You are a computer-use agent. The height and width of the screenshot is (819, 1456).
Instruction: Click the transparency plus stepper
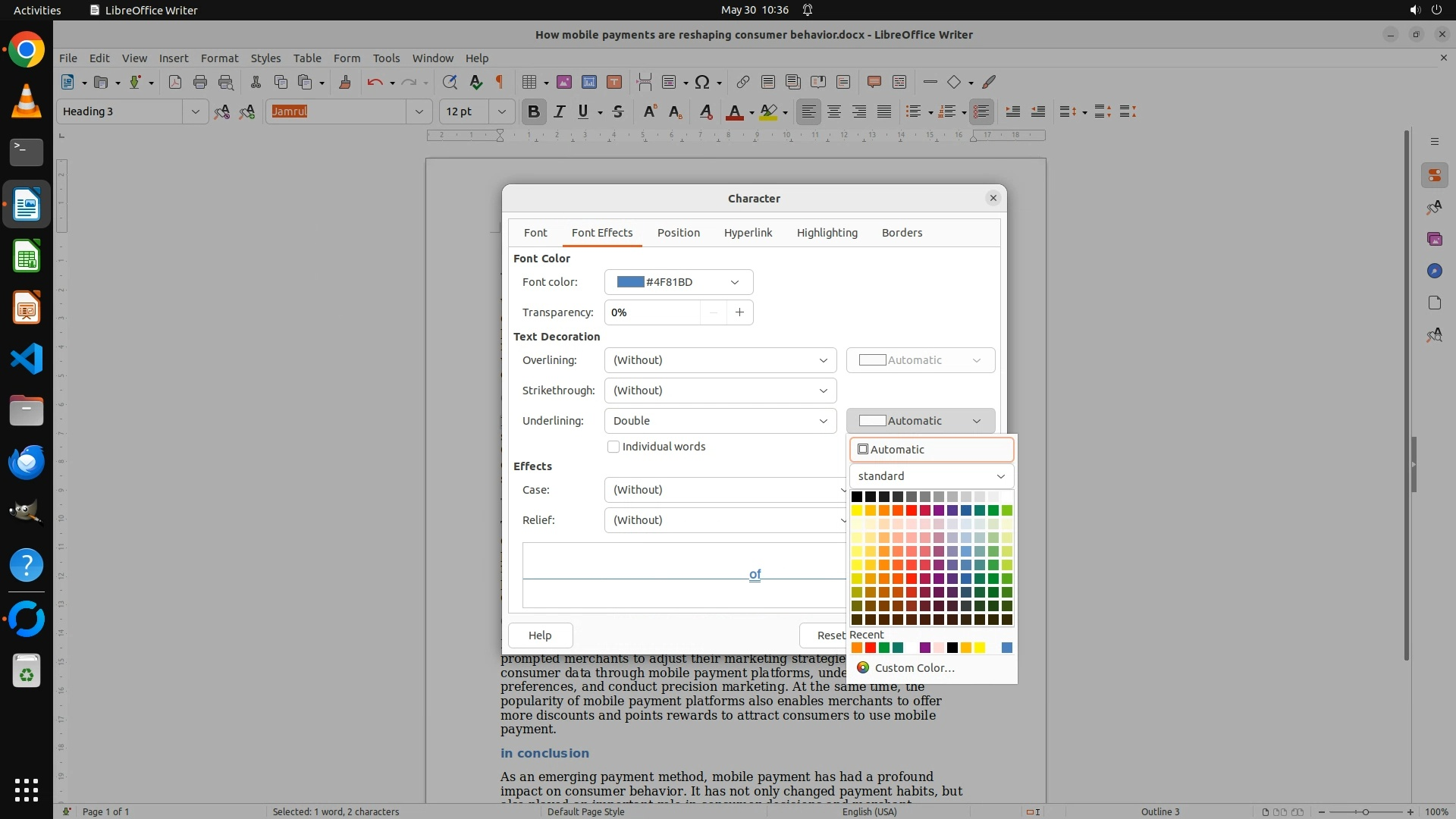pyautogui.click(x=739, y=312)
